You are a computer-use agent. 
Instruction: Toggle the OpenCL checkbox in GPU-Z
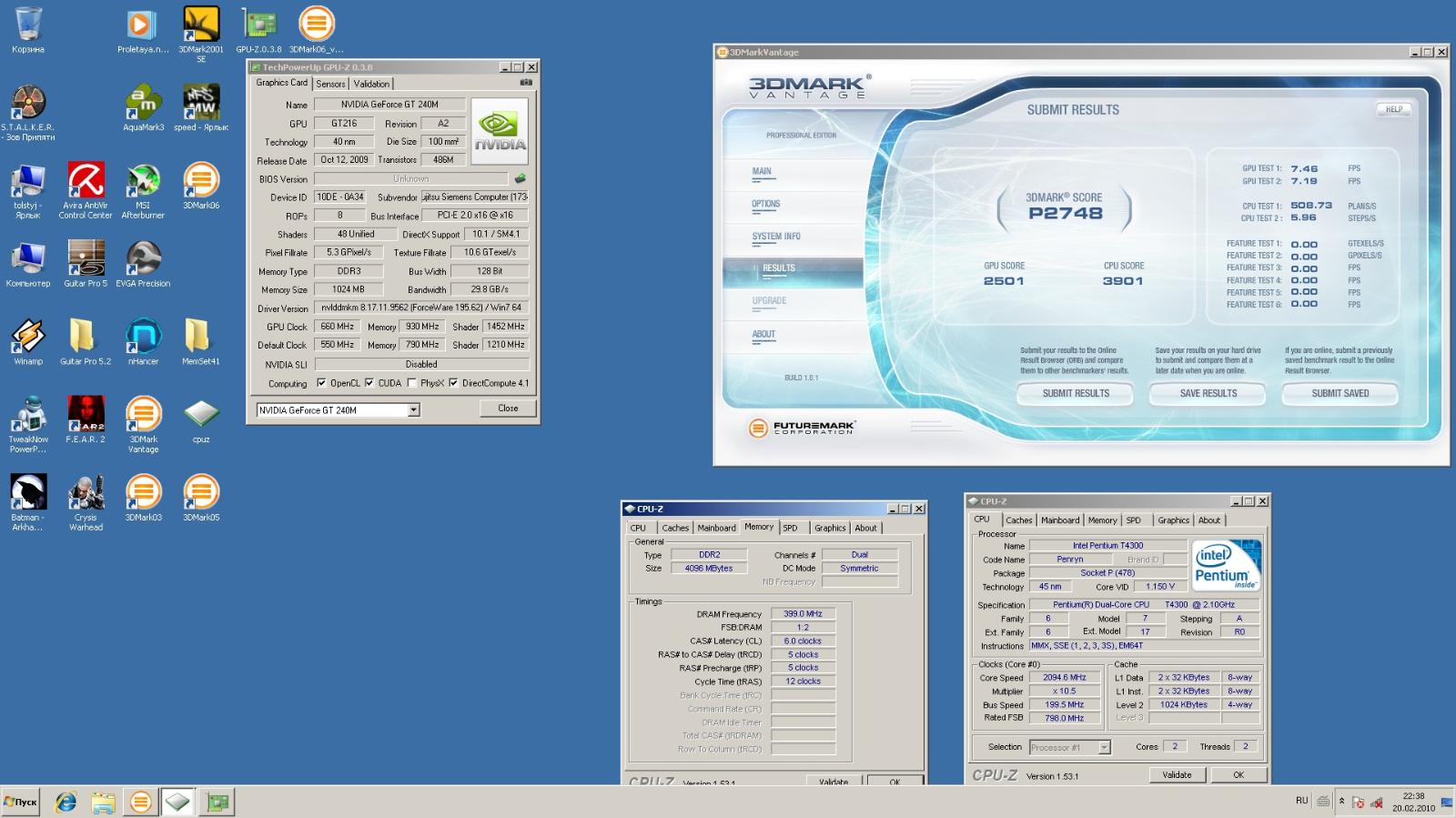pos(321,383)
